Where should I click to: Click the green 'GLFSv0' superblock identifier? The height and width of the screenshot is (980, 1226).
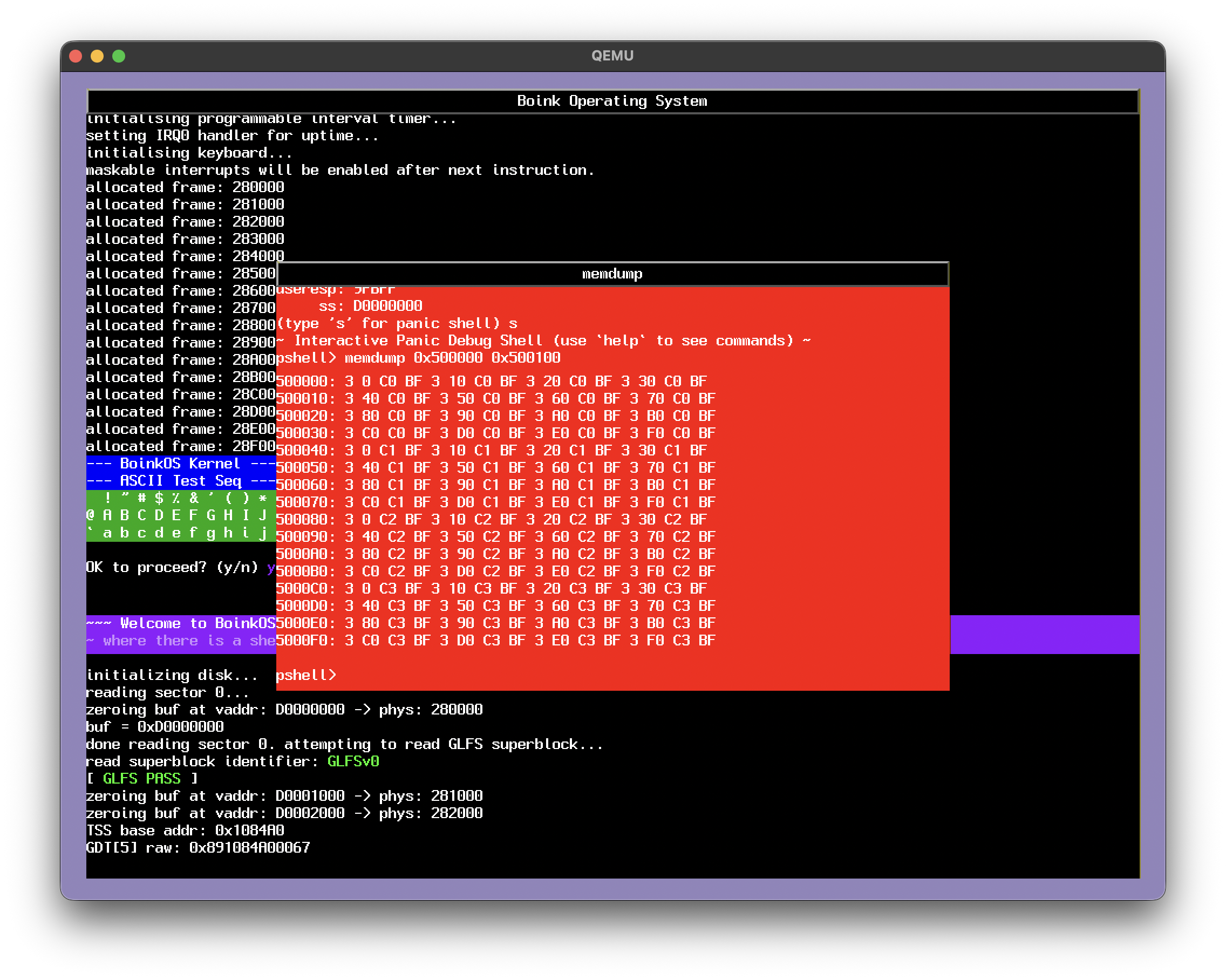(x=353, y=761)
